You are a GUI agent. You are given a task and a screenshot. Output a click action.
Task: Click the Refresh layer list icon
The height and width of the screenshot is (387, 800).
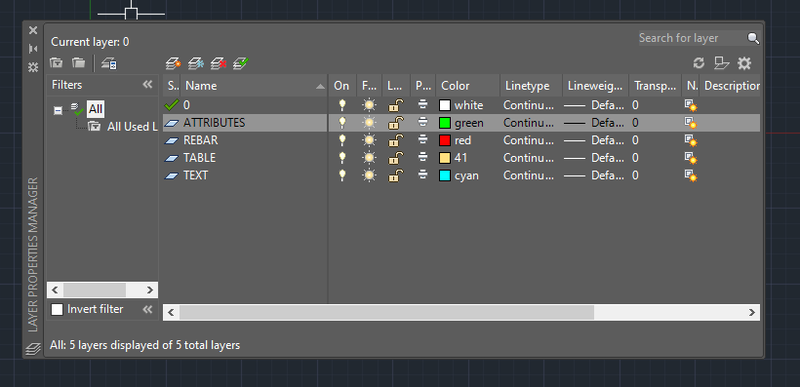(x=698, y=63)
